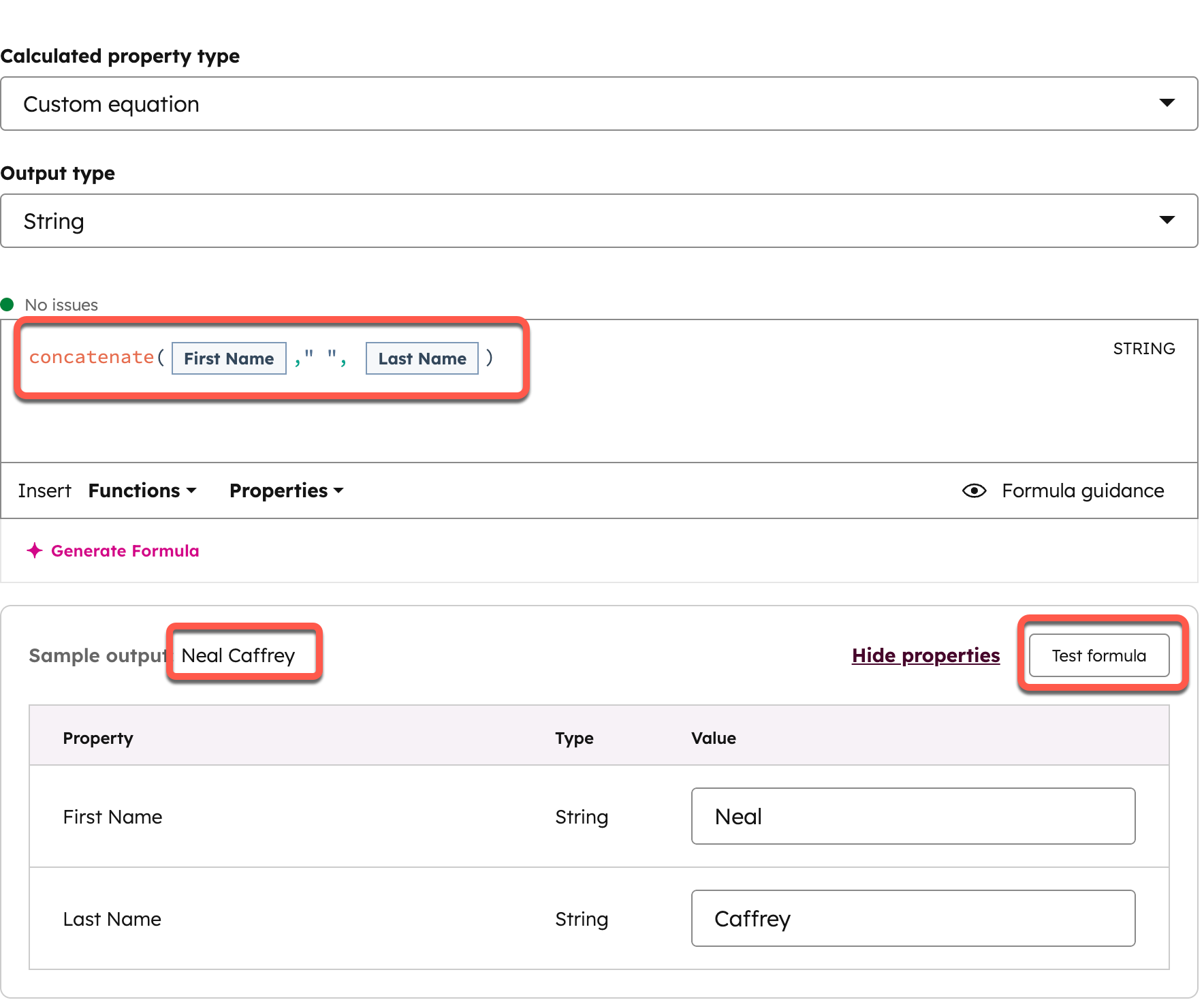Expand the Properties dropdown

tap(286, 490)
